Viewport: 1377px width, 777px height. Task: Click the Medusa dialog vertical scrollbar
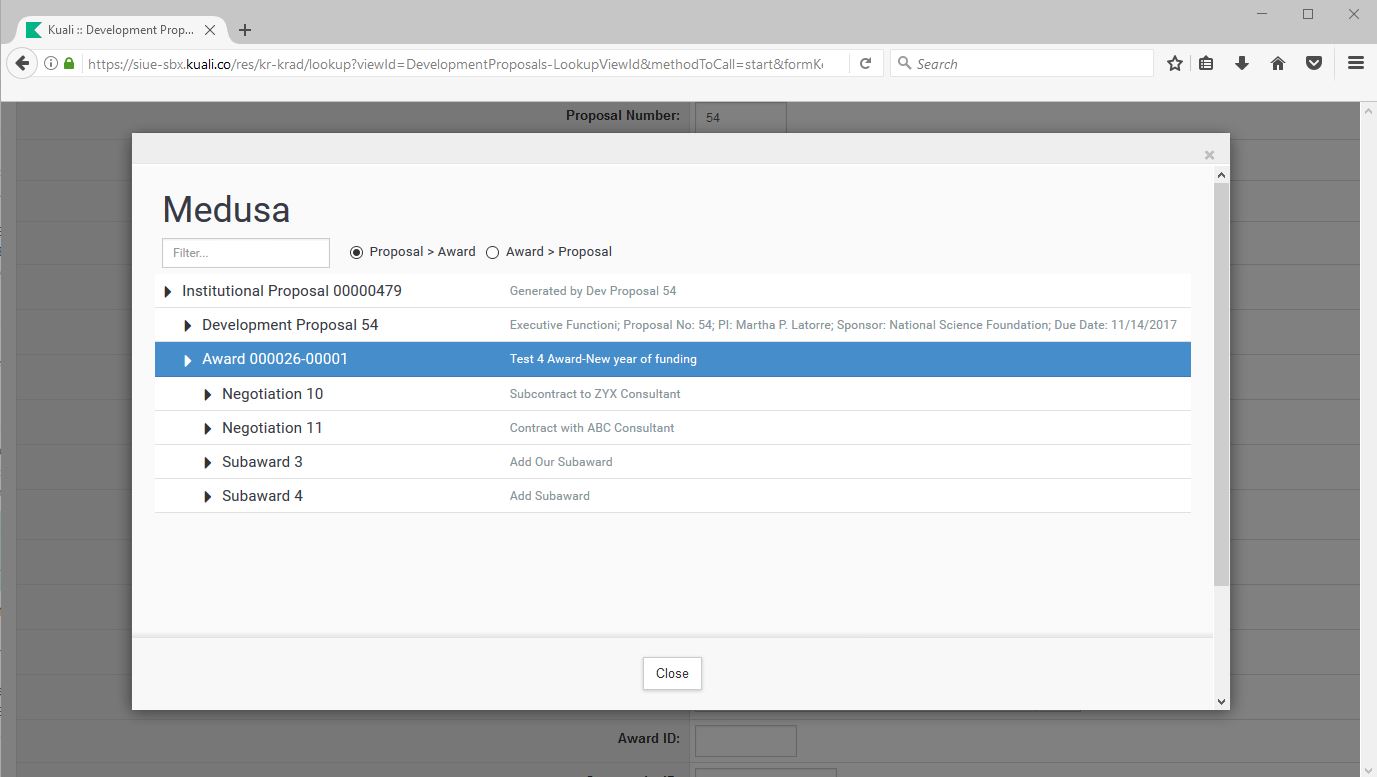1221,380
